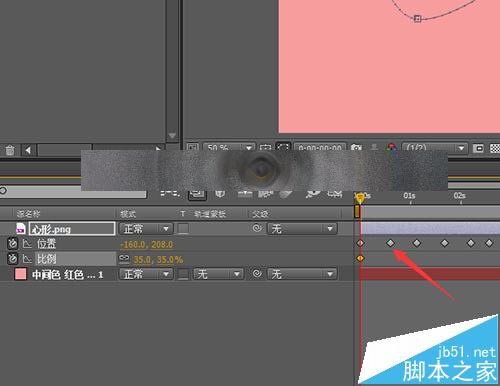The height and width of the screenshot is (386, 500).
Task: Toggle the stopwatch for 位置 property
Action: click(x=12, y=244)
